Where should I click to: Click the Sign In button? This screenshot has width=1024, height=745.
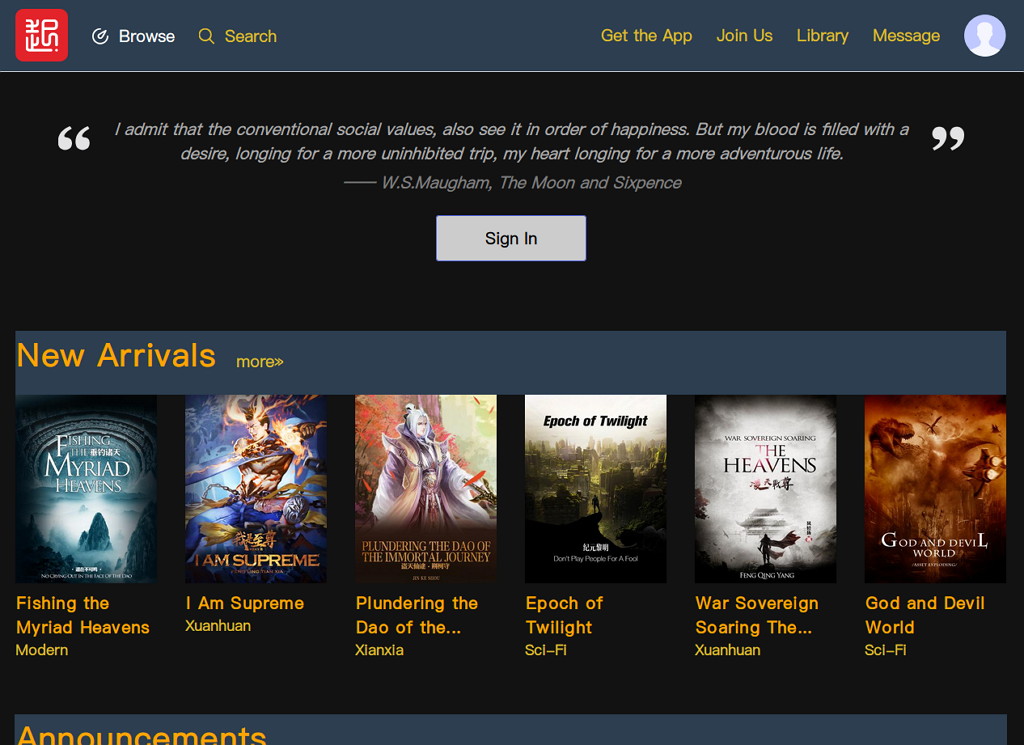click(x=511, y=238)
